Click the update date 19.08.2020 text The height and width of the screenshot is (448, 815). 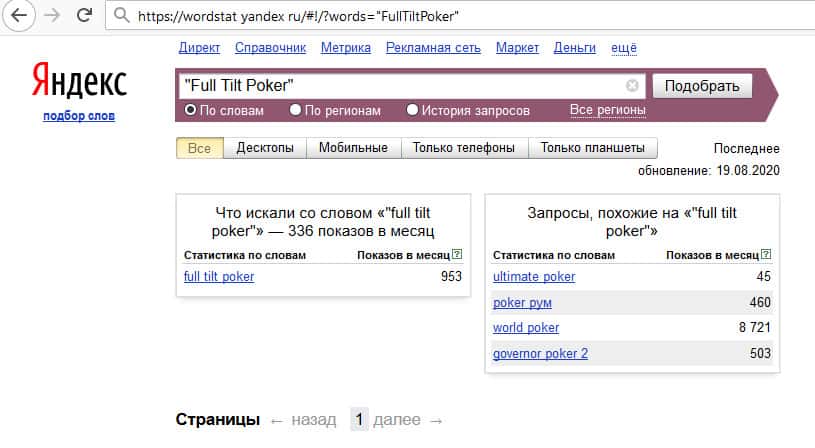pyautogui.click(x=748, y=170)
